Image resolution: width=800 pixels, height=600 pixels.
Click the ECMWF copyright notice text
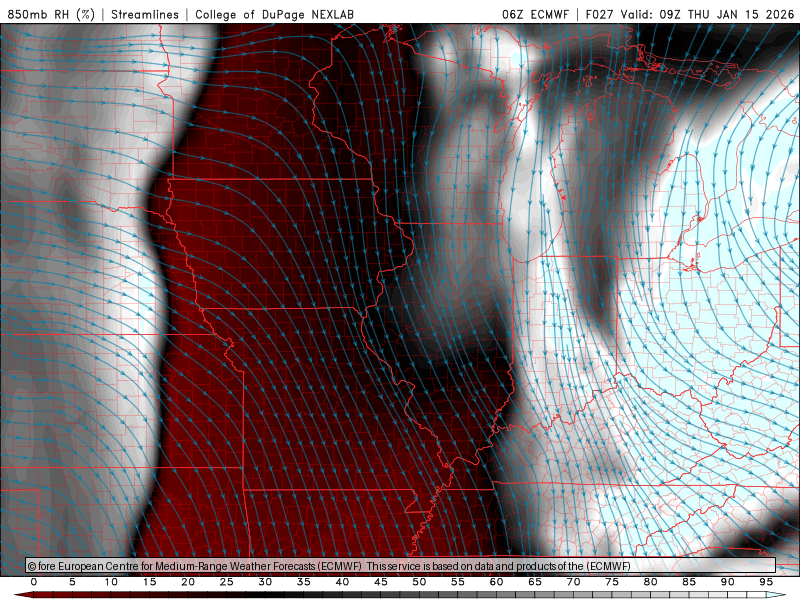[329, 566]
